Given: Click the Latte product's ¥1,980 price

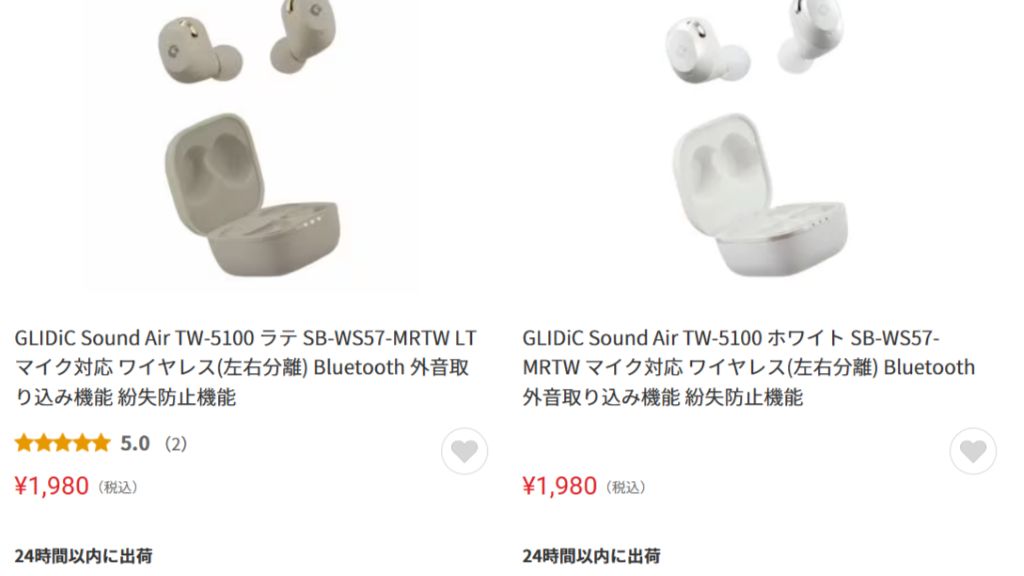Looking at the screenshot, I should 52,486.
